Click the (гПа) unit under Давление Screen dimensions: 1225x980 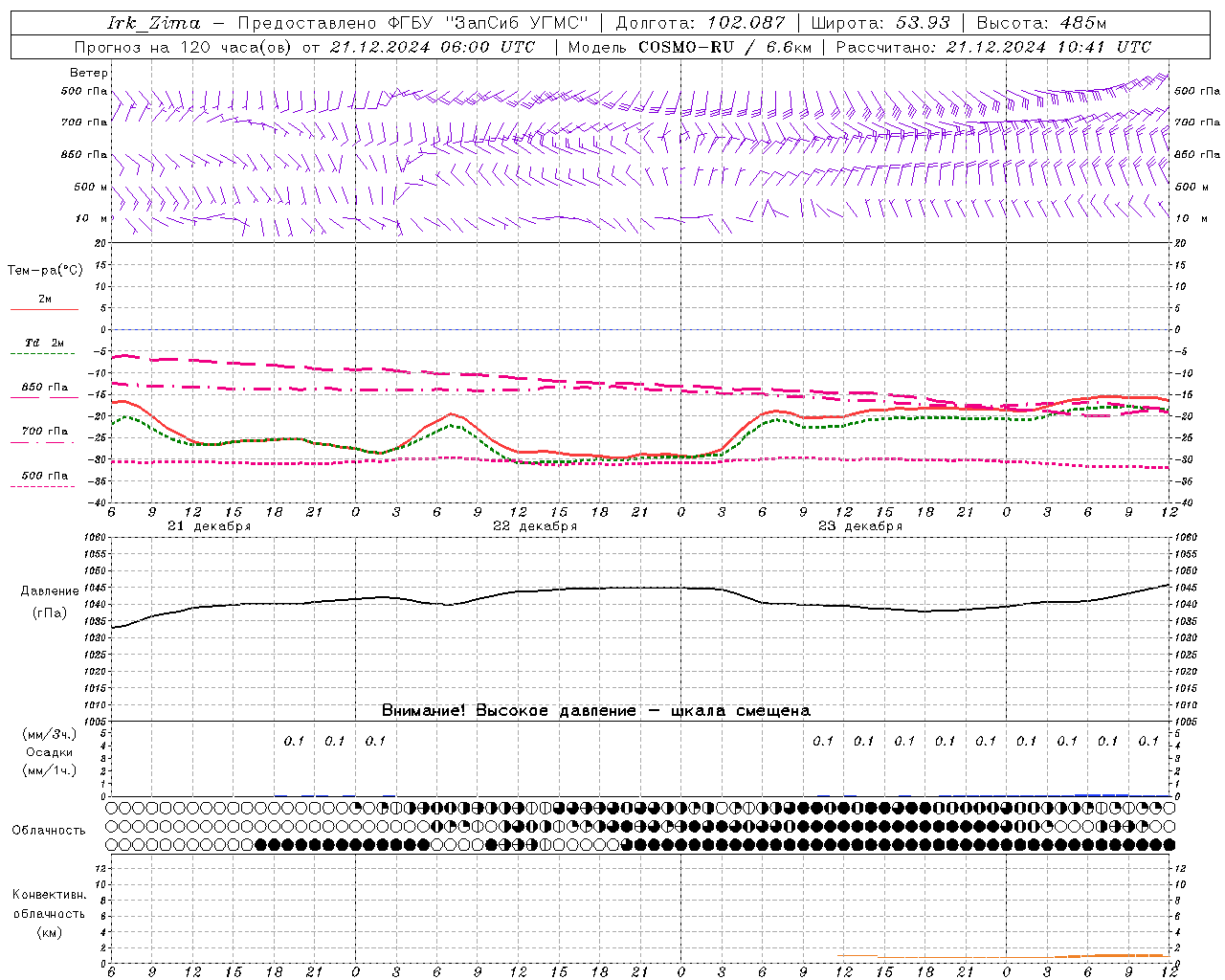[50, 613]
